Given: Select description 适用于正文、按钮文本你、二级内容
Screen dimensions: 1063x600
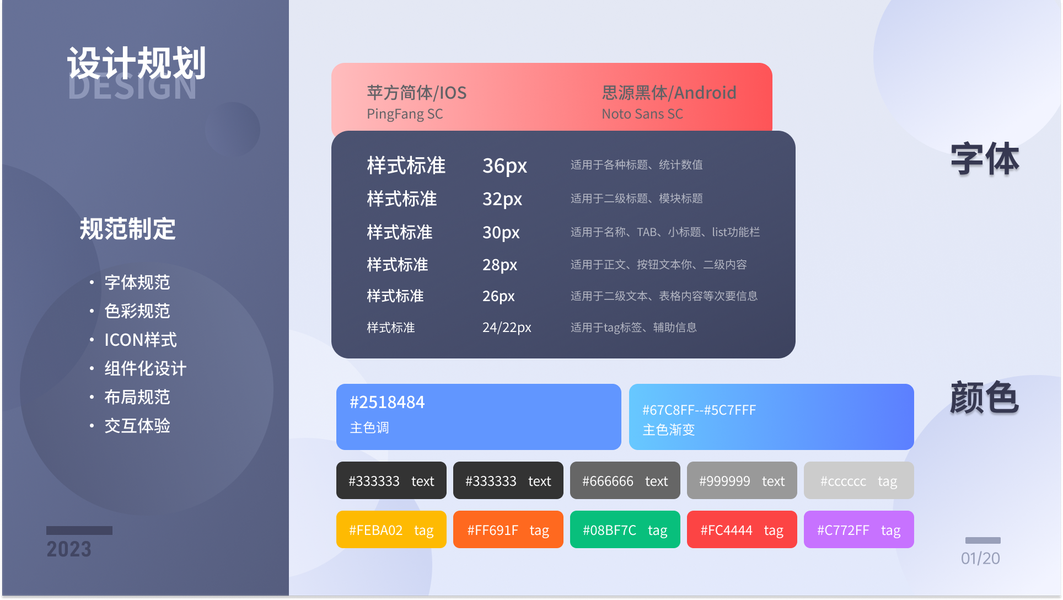Looking at the screenshot, I should 658,265.
